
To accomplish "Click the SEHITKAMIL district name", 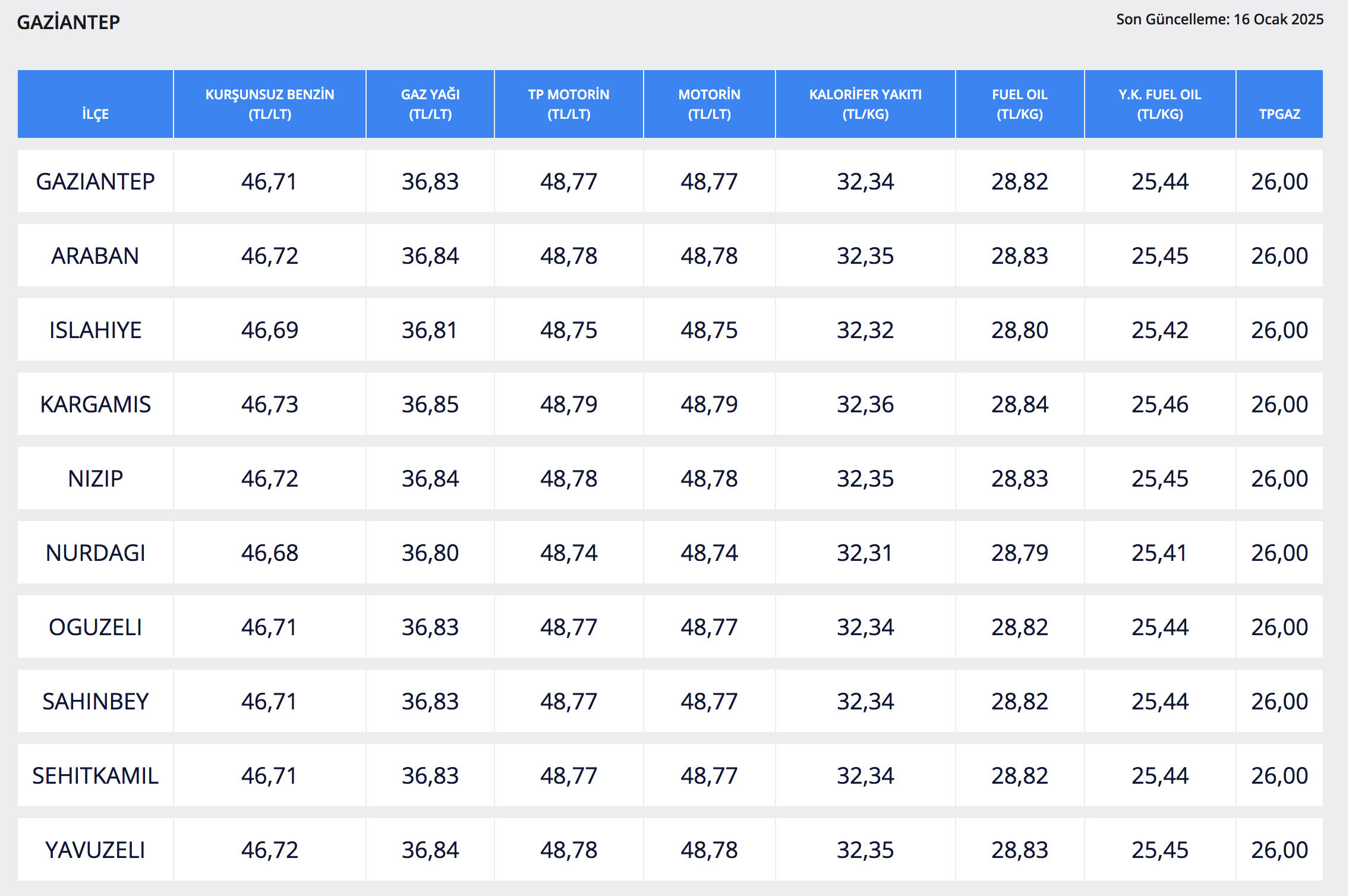I will click(x=95, y=776).
